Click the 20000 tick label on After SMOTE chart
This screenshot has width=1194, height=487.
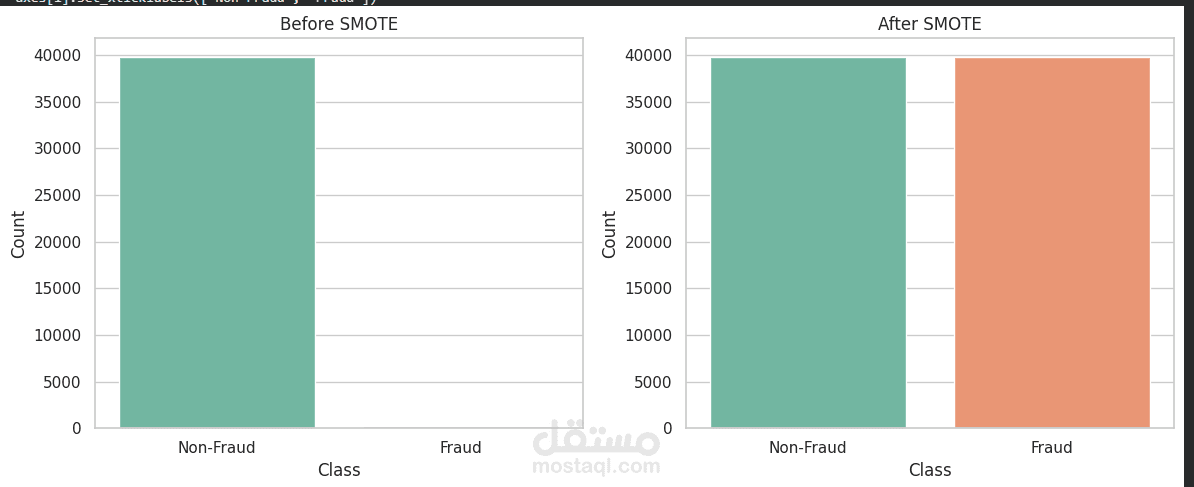tap(649, 242)
